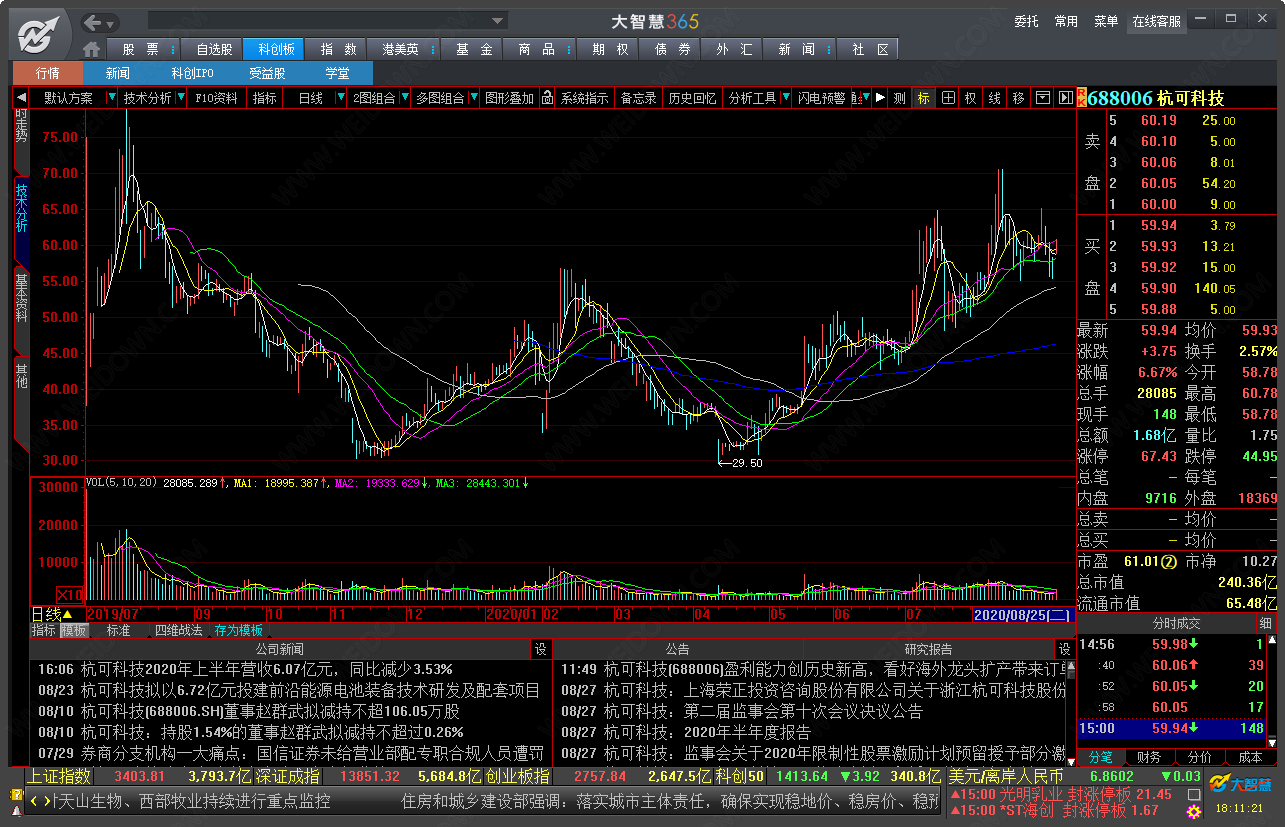This screenshot has height=827, width=1285.
Task: Click the F10资料 button
Action: click(x=217, y=98)
